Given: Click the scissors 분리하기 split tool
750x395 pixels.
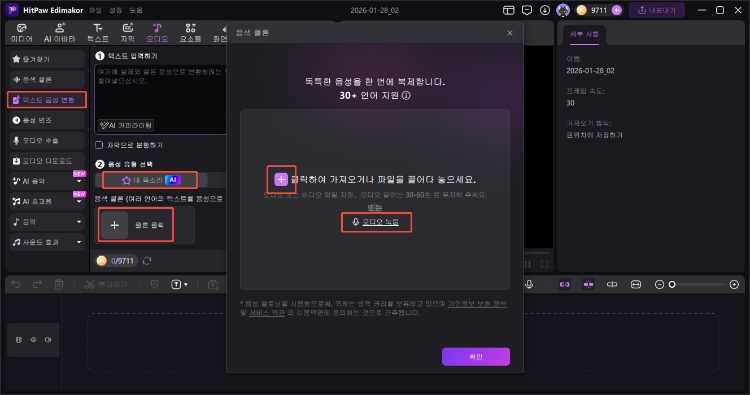Looking at the screenshot, I should [x=106, y=285].
